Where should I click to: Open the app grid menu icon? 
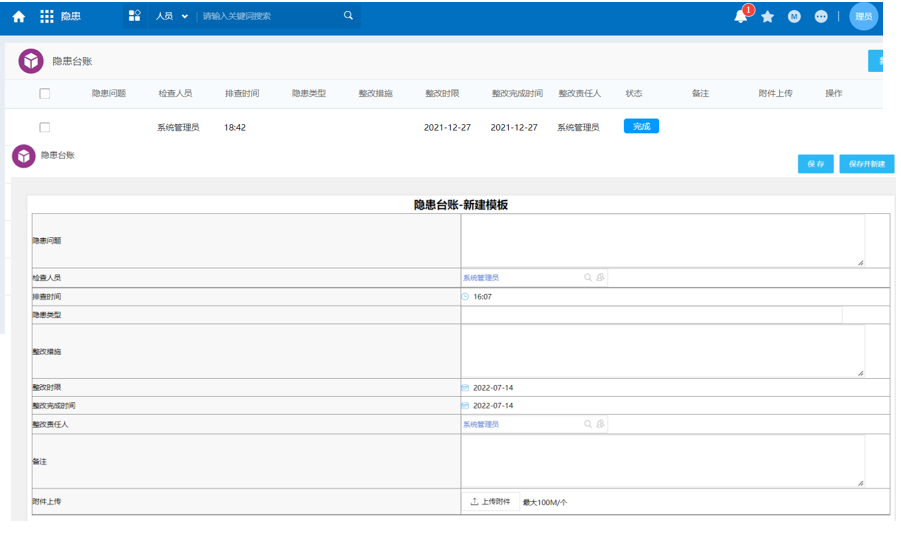pos(47,17)
